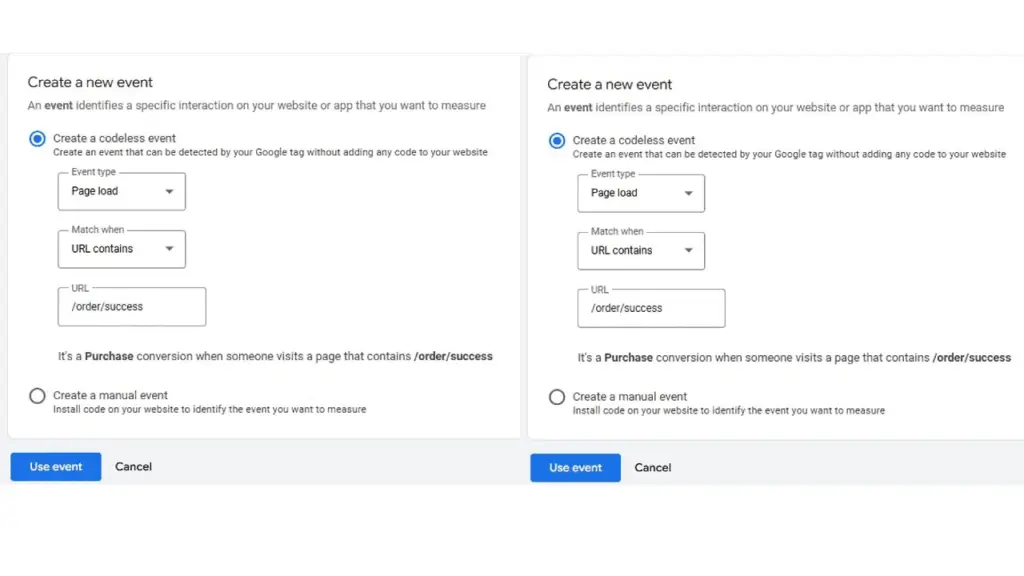The width and height of the screenshot is (1024, 576).
Task: Click the Install code description in left dialog
Action: (209, 409)
